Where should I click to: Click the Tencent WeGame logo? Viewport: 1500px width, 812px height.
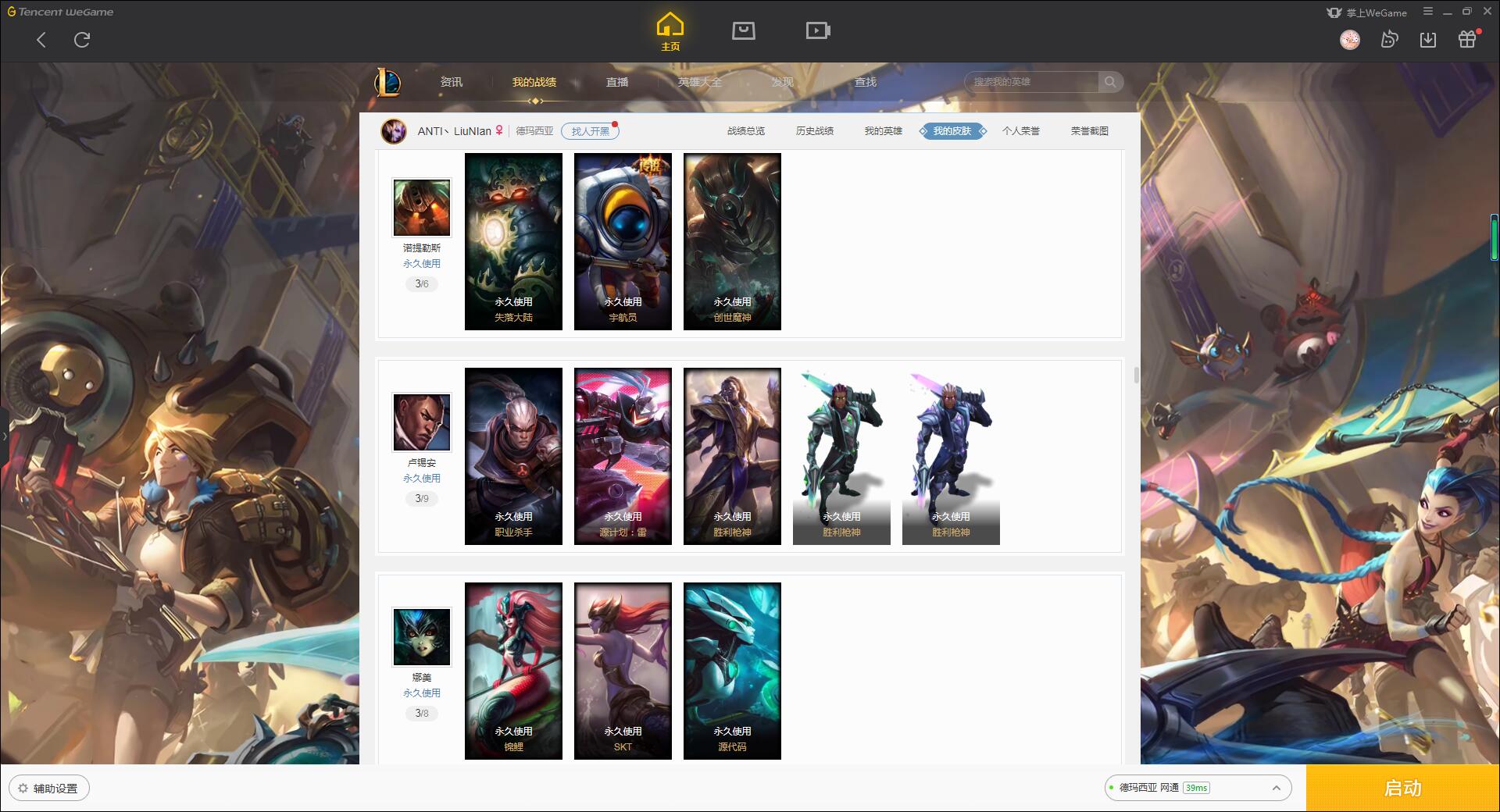(60, 12)
